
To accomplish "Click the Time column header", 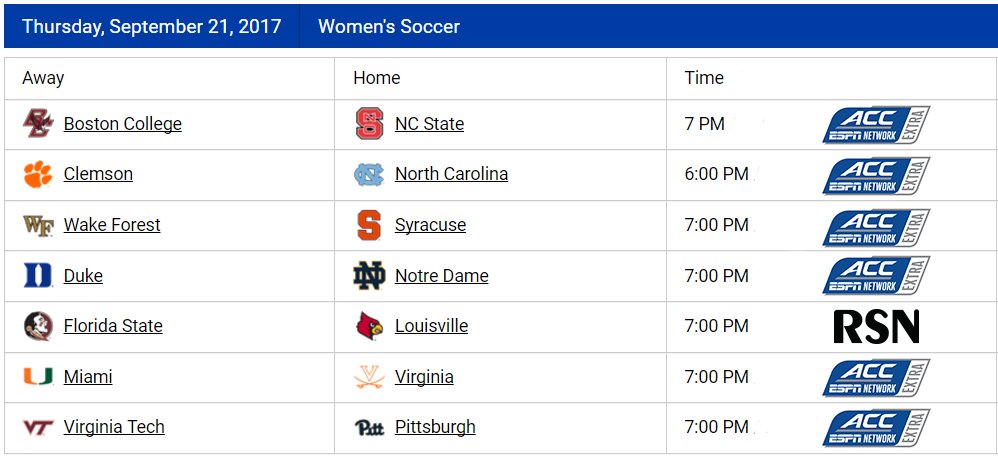I will click(x=704, y=78).
